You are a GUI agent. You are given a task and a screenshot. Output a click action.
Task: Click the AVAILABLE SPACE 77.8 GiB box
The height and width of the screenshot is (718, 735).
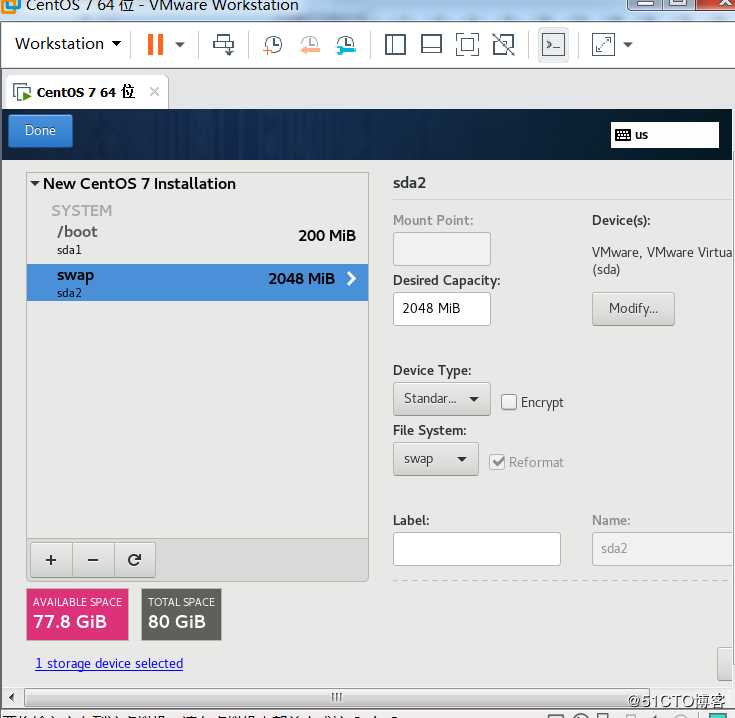pos(77,614)
